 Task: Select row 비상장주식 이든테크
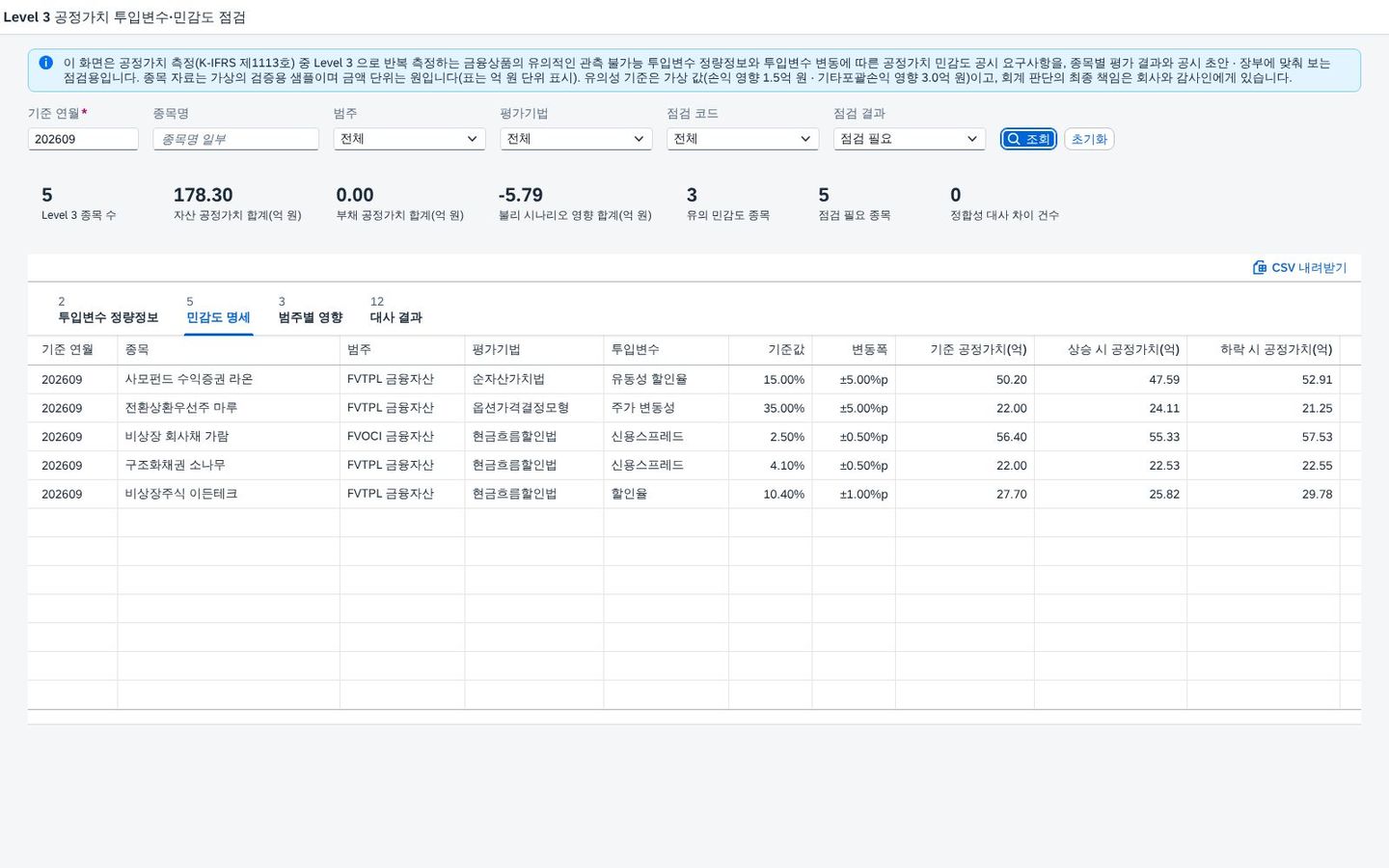pyautogui.click(x=694, y=494)
